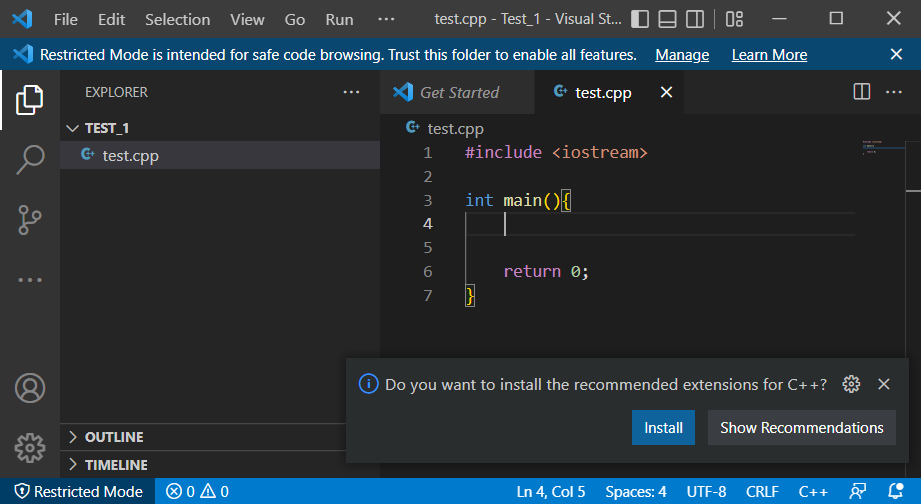This screenshot has height=504, width=921.
Task: Open the Edit menu
Action: (112, 19)
